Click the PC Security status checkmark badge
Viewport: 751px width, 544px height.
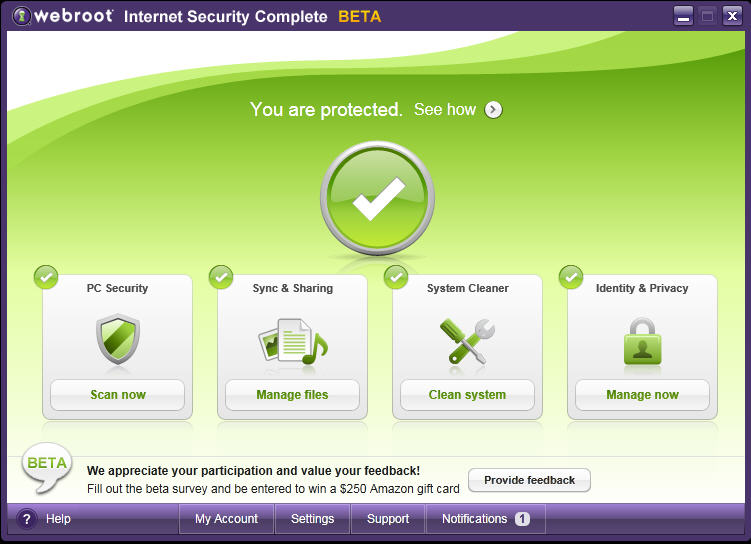click(46, 277)
